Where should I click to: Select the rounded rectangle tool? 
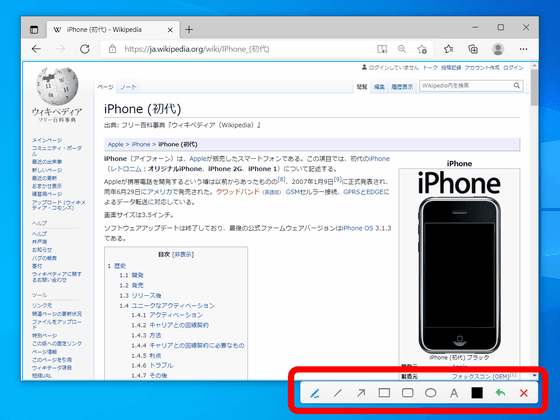point(408,393)
